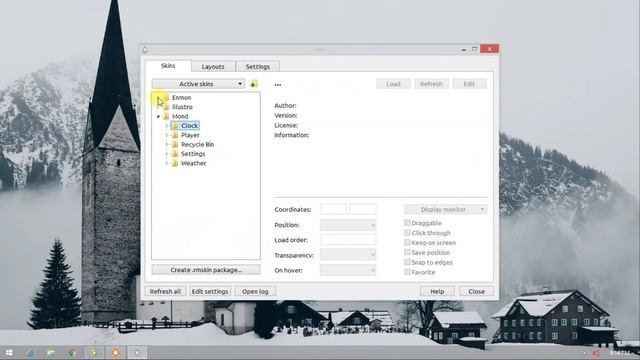Click the Load button
This screenshot has height=360, width=640.
(x=393, y=84)
